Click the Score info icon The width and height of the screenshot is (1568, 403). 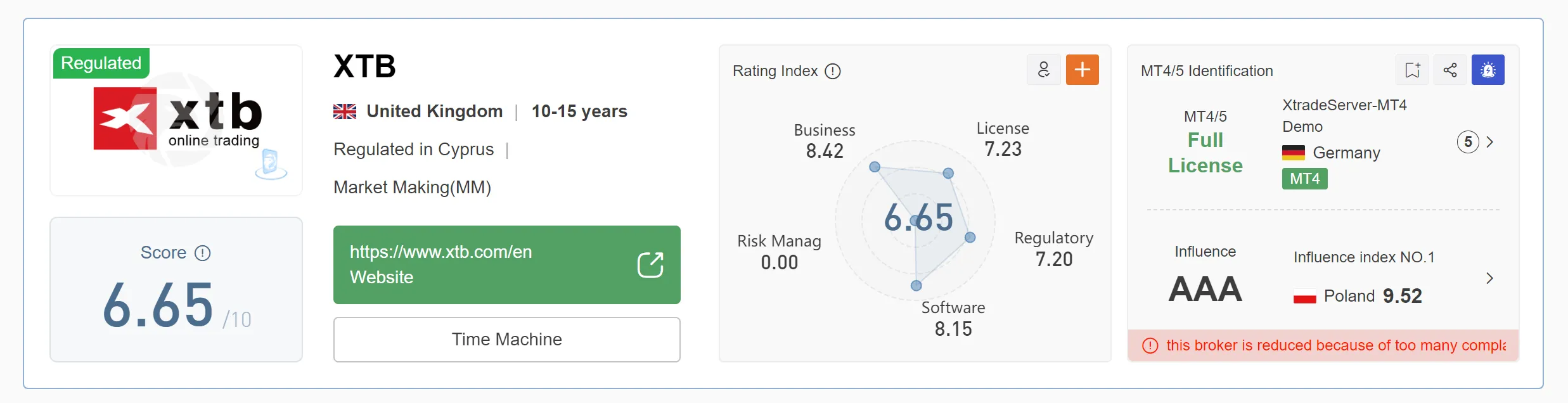[x=202, y=253]
